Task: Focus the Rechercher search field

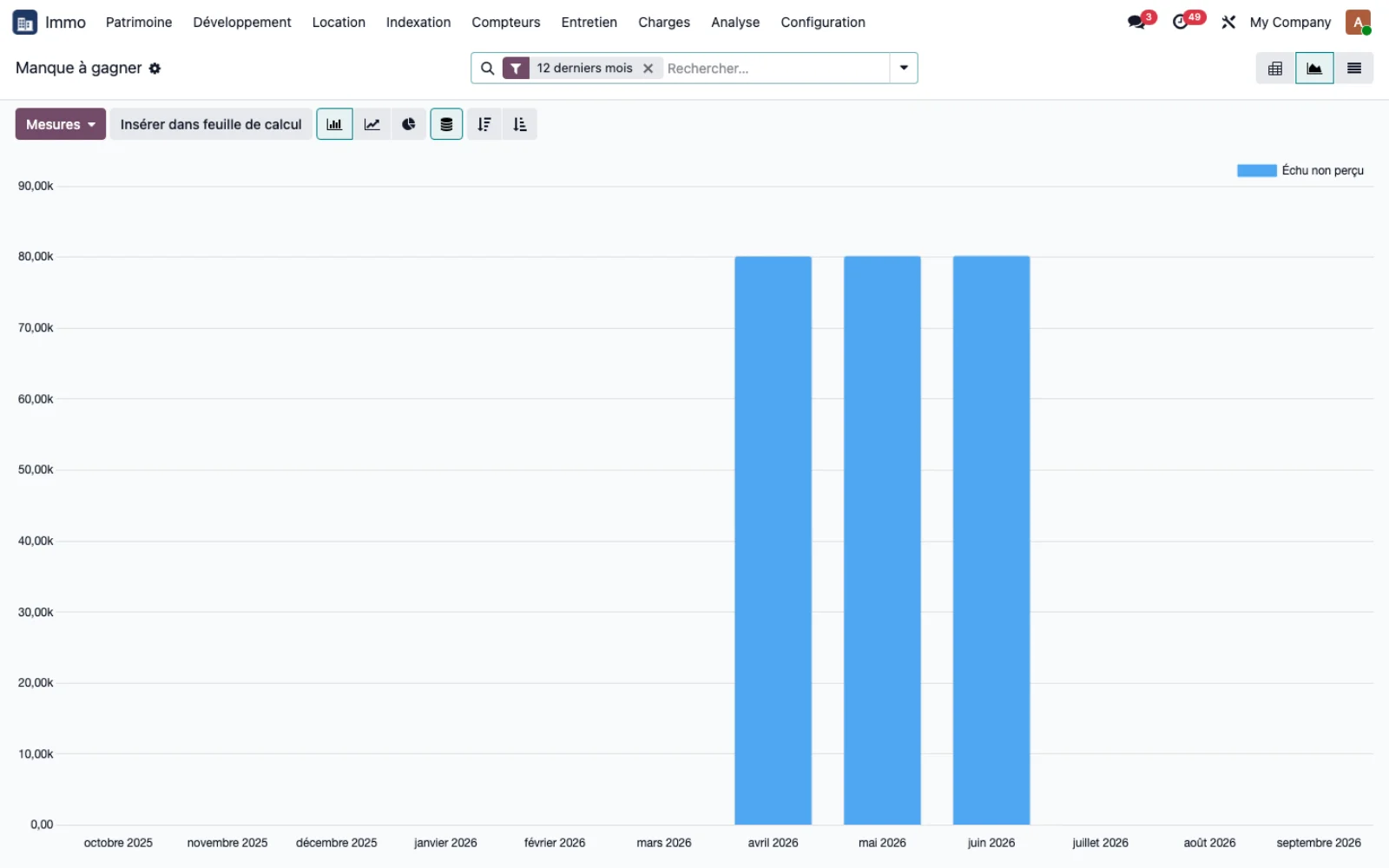Action: [x=775, y=69]
